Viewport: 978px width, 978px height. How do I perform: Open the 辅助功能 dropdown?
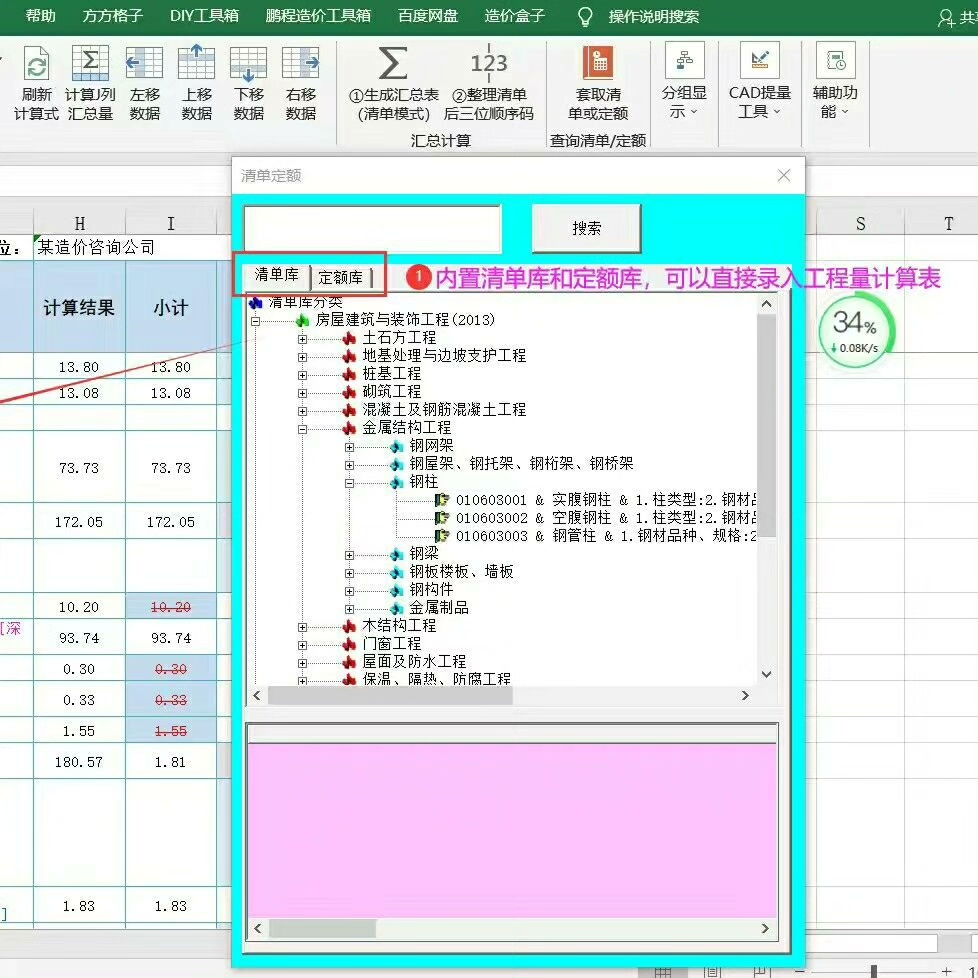[835, 82]
